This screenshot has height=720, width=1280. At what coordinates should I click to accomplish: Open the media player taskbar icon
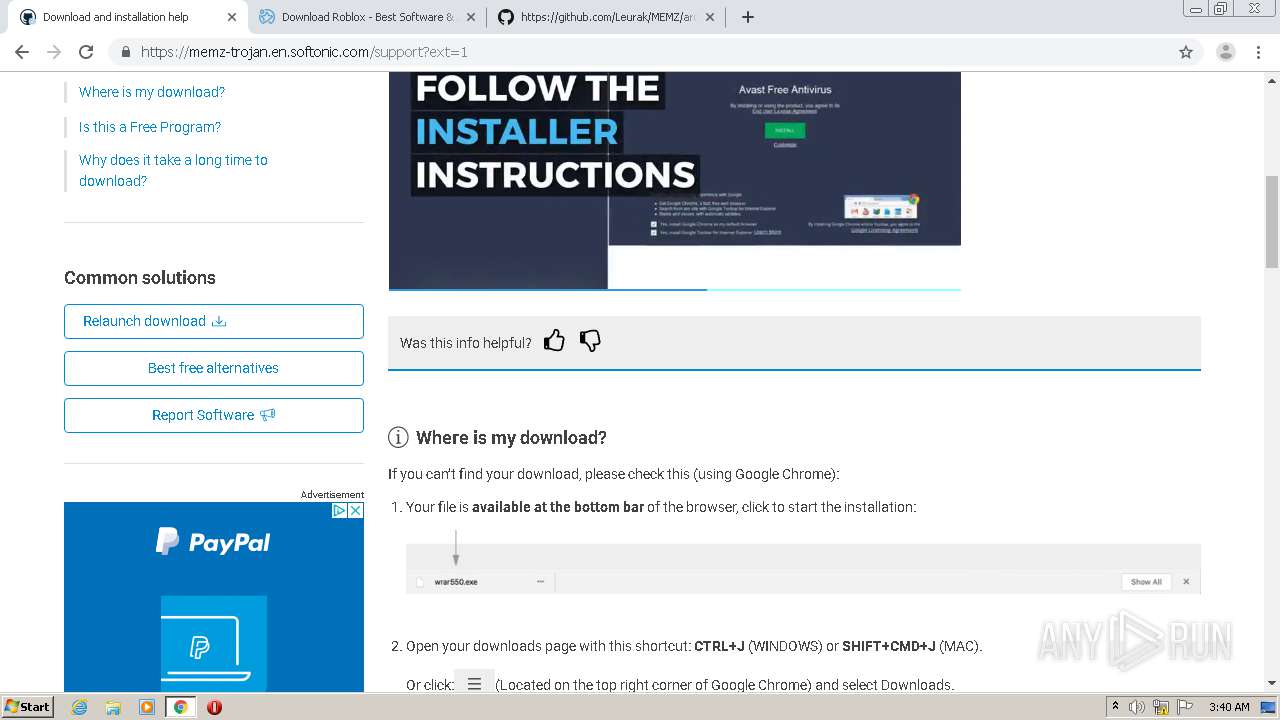click(147, 707)
